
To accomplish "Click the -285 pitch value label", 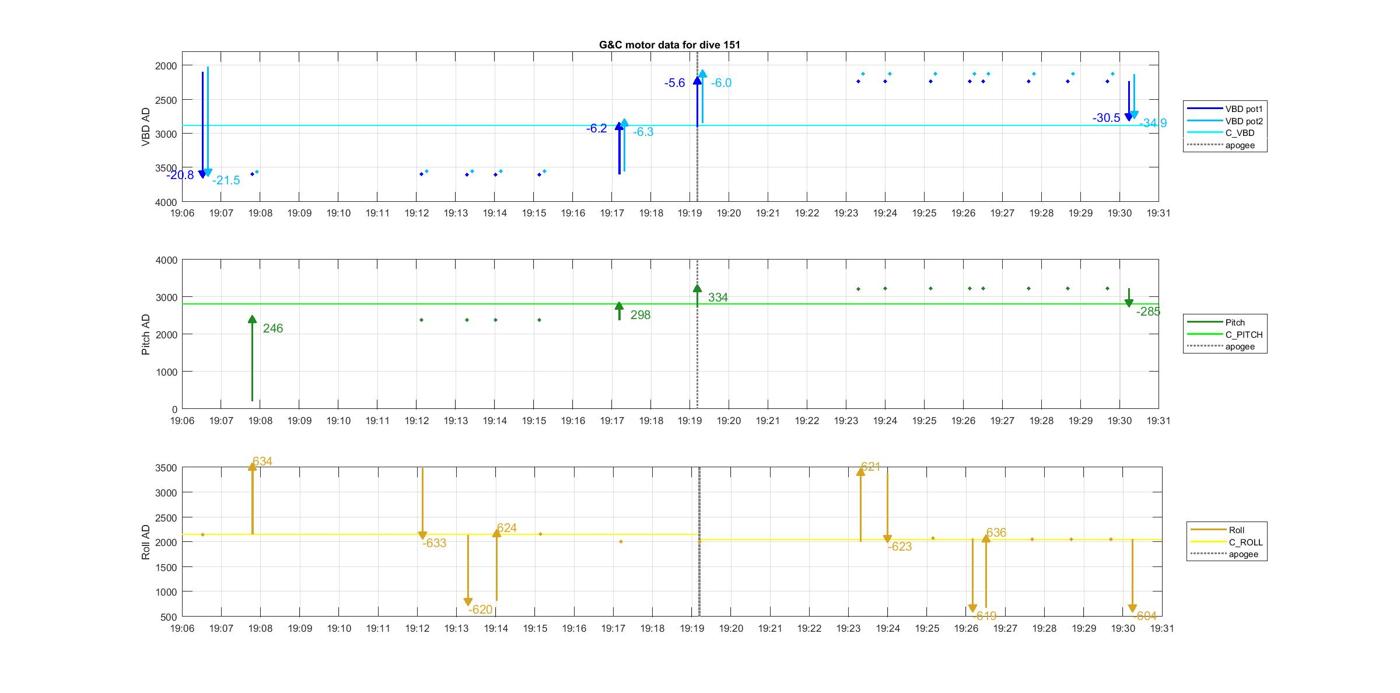I will tap(1149, 311).
